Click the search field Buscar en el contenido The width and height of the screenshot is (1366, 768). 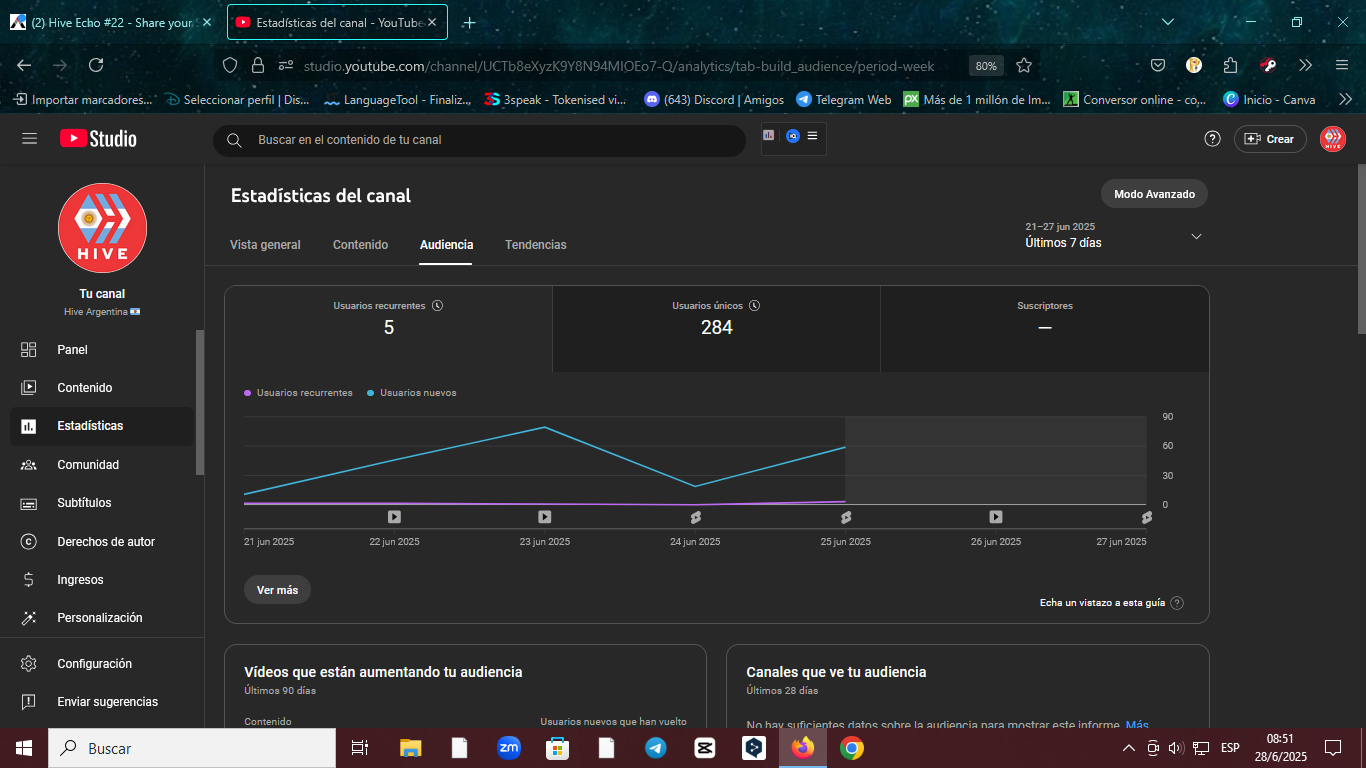coord(479,140)
